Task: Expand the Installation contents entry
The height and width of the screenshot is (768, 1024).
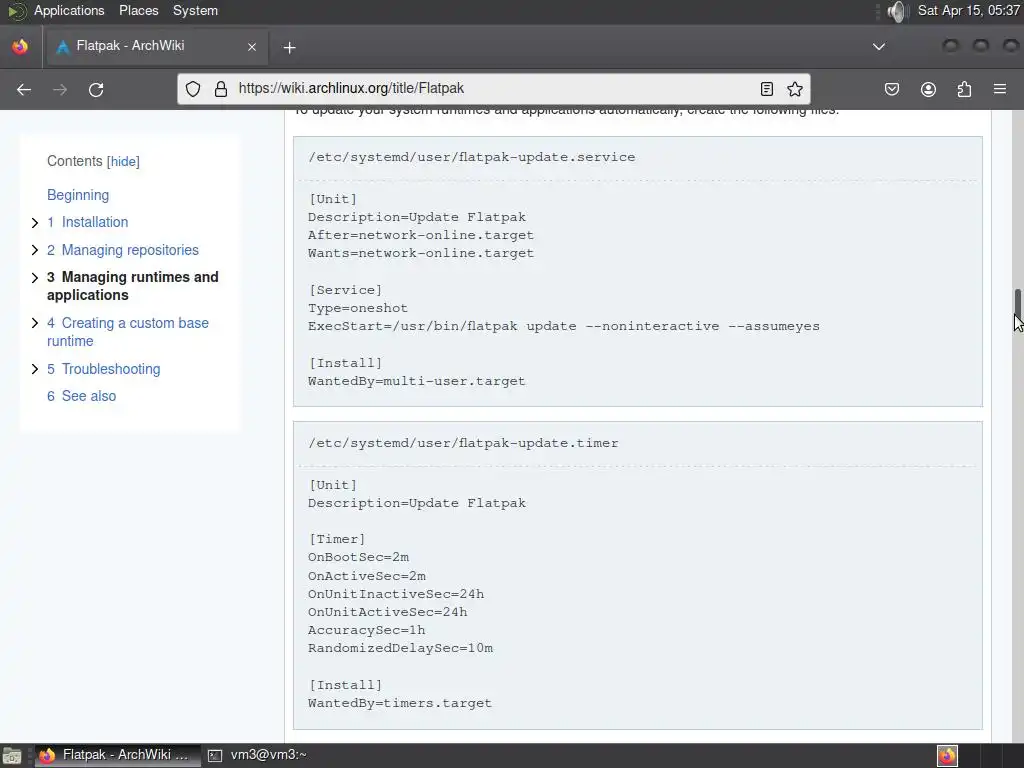Action: click(35, 223)
